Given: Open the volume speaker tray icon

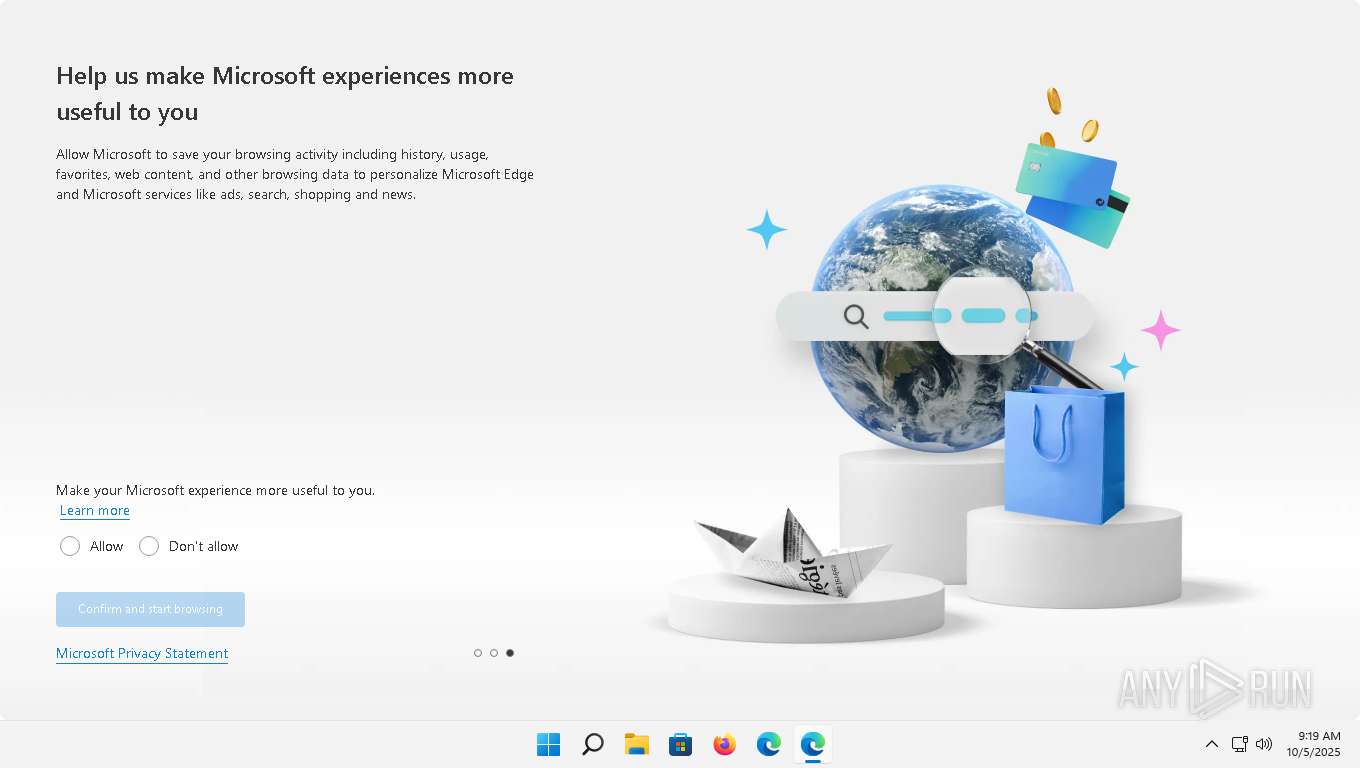Looking at the screenshot, I should [1264, 744].
